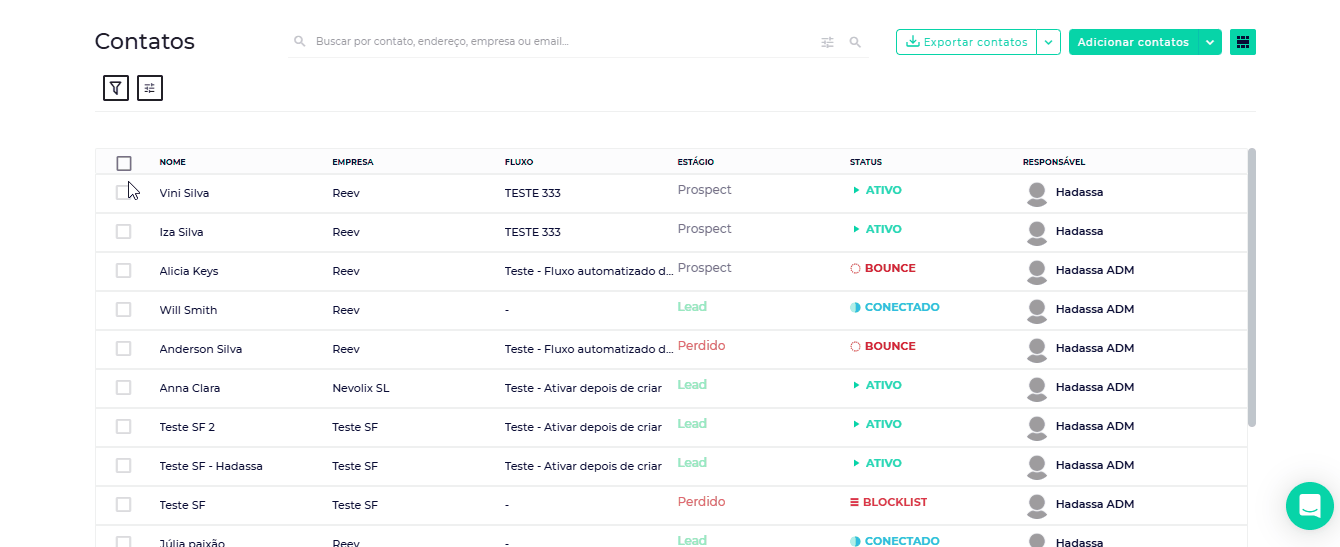
Task: Click Vini Silva's responsible avatar
Action: coord(1037,193)
